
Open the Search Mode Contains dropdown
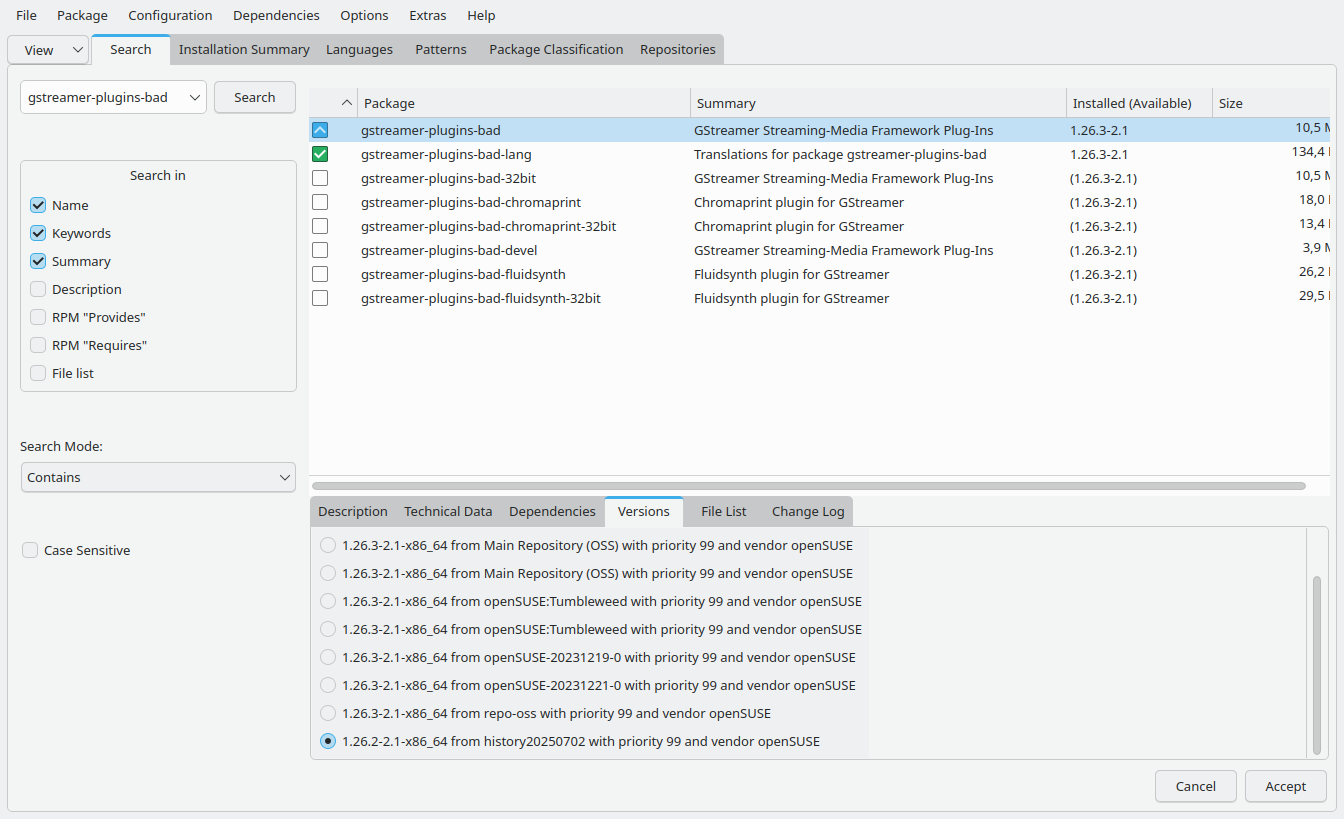click(158, 477)
